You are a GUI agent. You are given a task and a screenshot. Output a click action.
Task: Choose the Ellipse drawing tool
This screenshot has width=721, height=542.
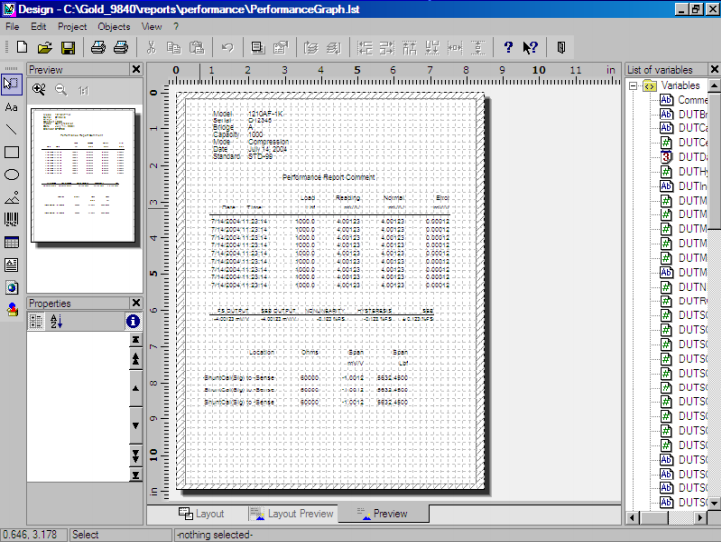[11, 174]
